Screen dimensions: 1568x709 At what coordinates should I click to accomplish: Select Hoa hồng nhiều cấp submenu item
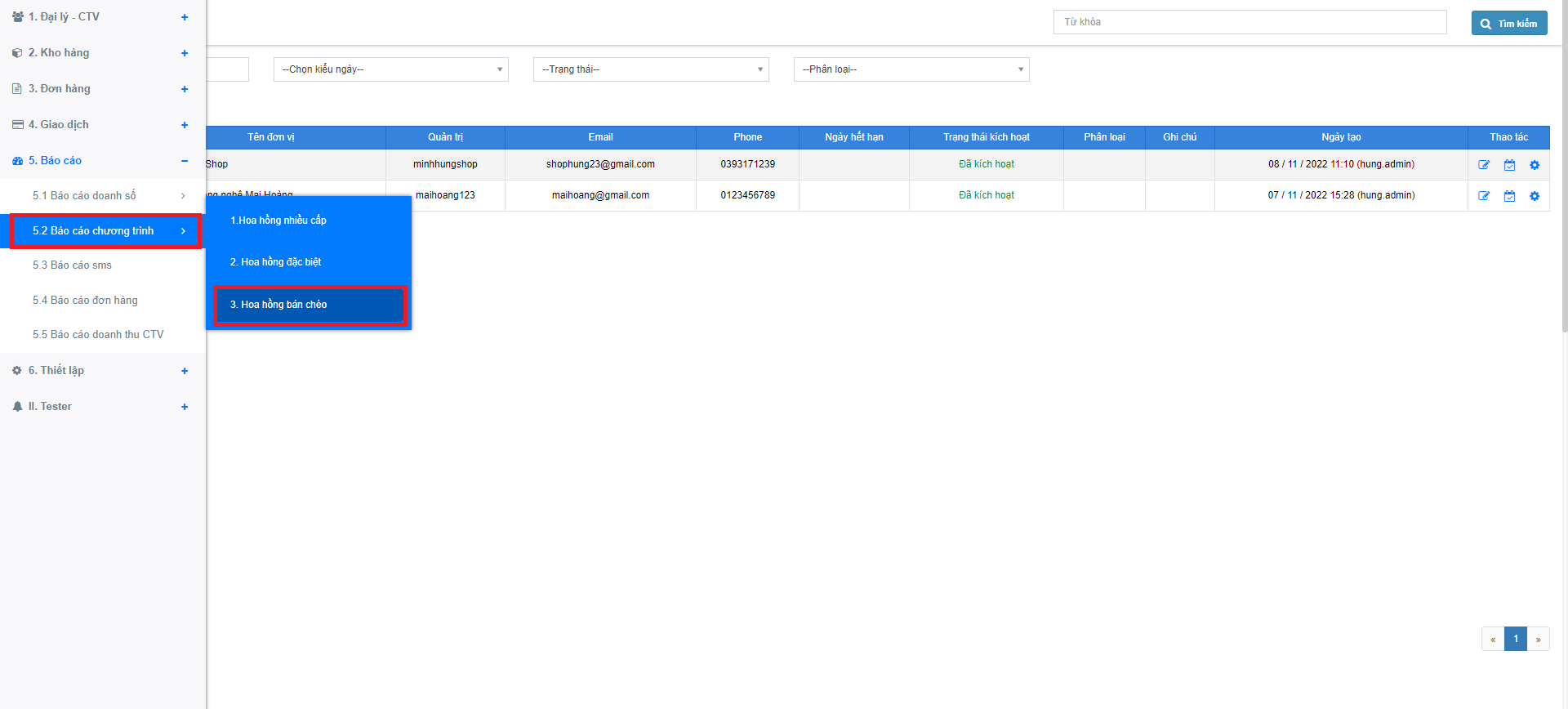click(x=278, y=221)
